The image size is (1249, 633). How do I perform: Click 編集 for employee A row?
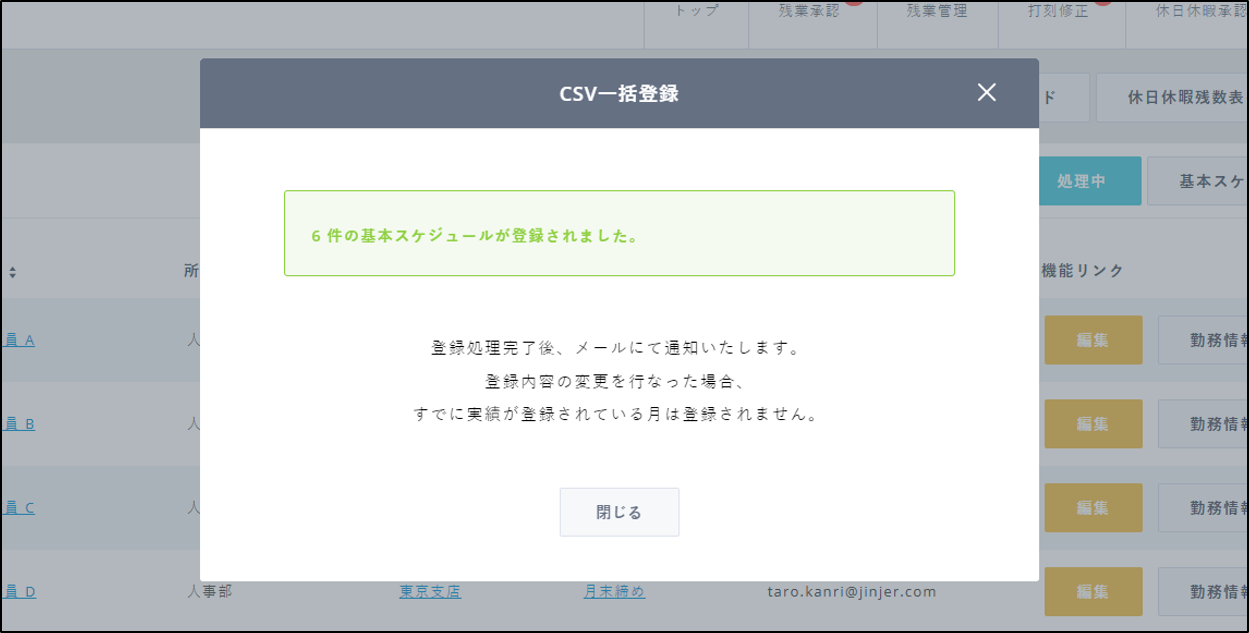point(1093,340)
